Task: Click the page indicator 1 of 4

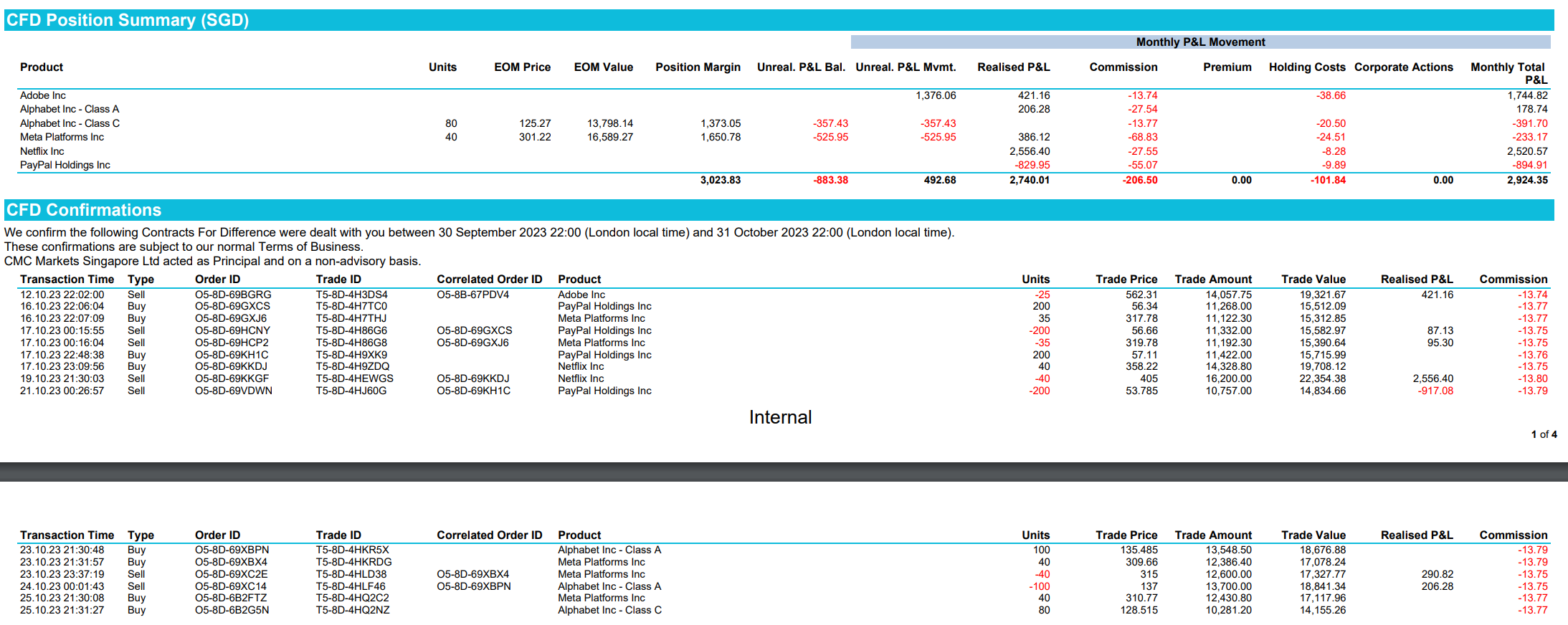Action: pos(1544,434)
